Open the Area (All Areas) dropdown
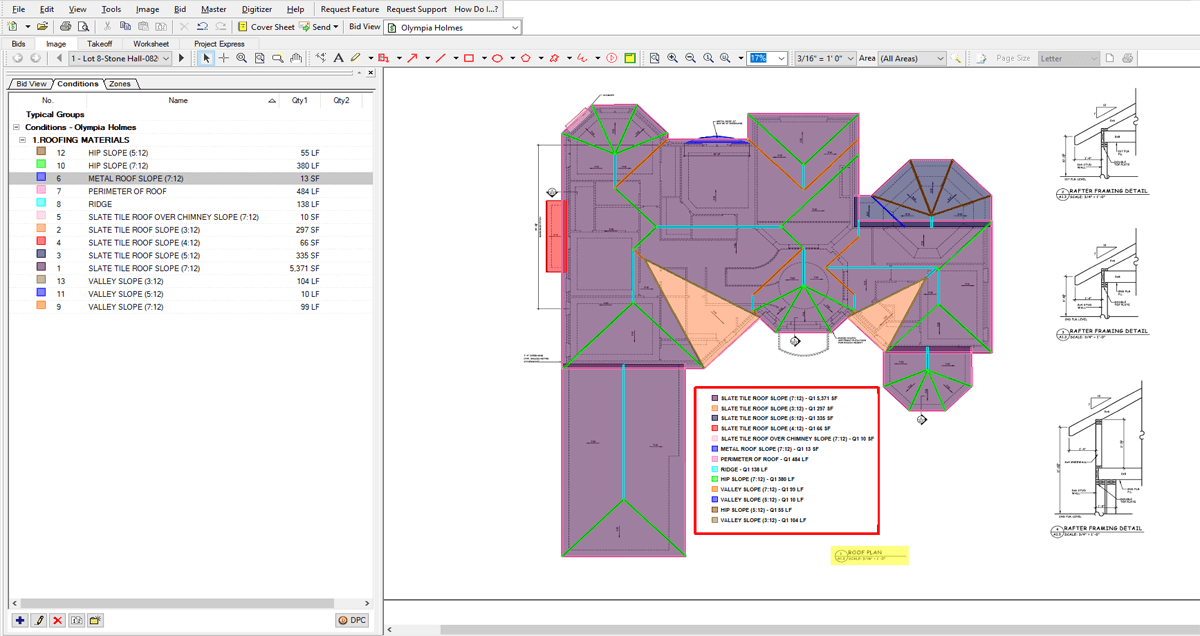Viewport: 1200px width, 636px height. click(940, 58)
